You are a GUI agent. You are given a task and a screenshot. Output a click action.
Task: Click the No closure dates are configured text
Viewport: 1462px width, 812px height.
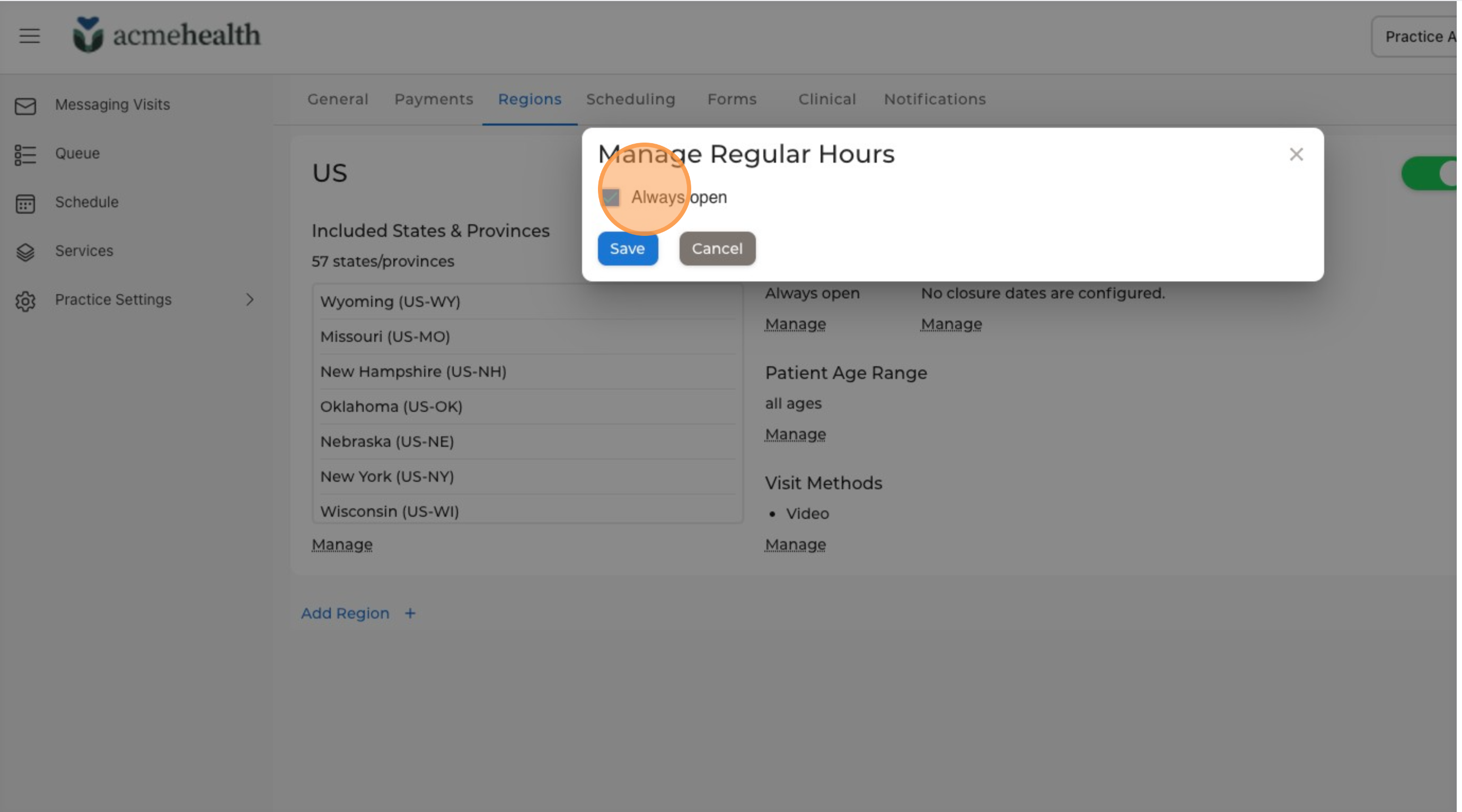1043,293
